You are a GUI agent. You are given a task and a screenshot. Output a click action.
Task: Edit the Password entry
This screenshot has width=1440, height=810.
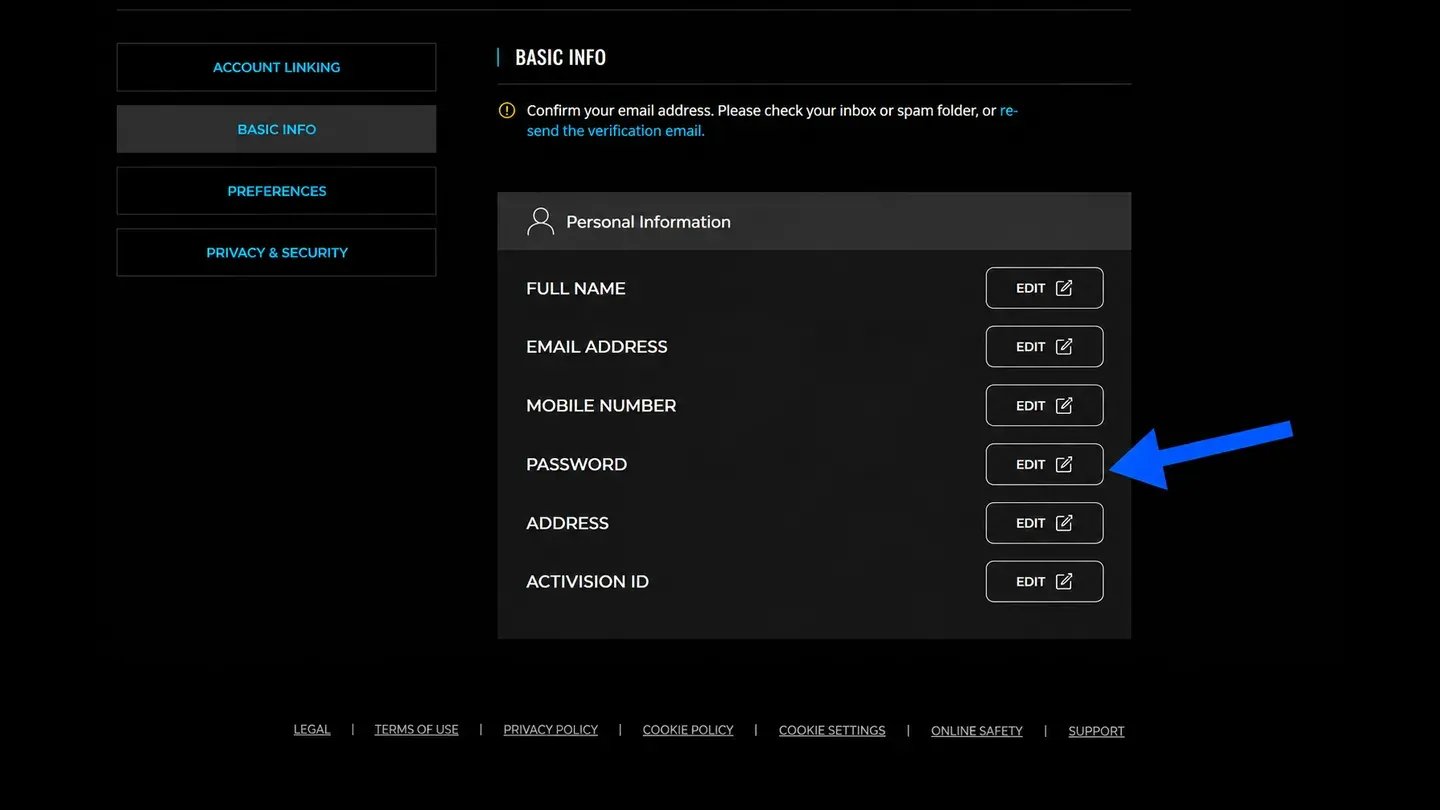tap(1044, 464)
